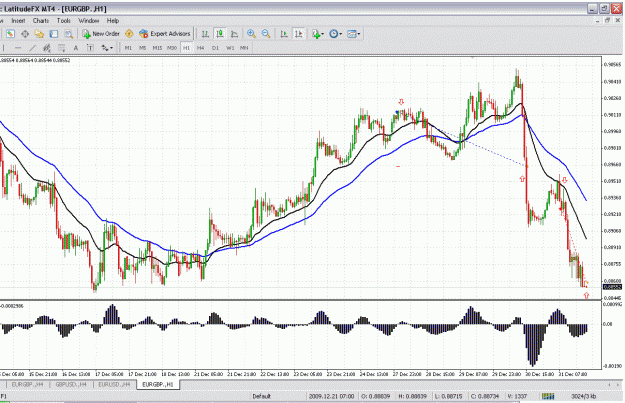Click the 2009.12.21 07:00 status entry

tap(331, 396)
